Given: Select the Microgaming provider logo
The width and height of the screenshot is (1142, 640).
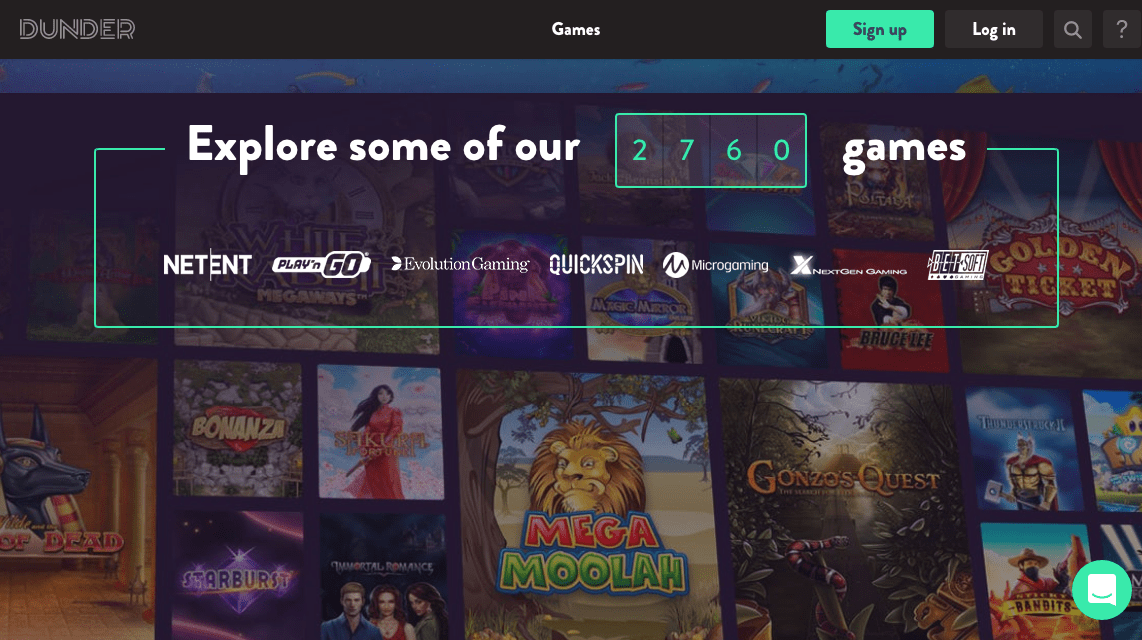Looking at the screenshot, I should point(715,265).
